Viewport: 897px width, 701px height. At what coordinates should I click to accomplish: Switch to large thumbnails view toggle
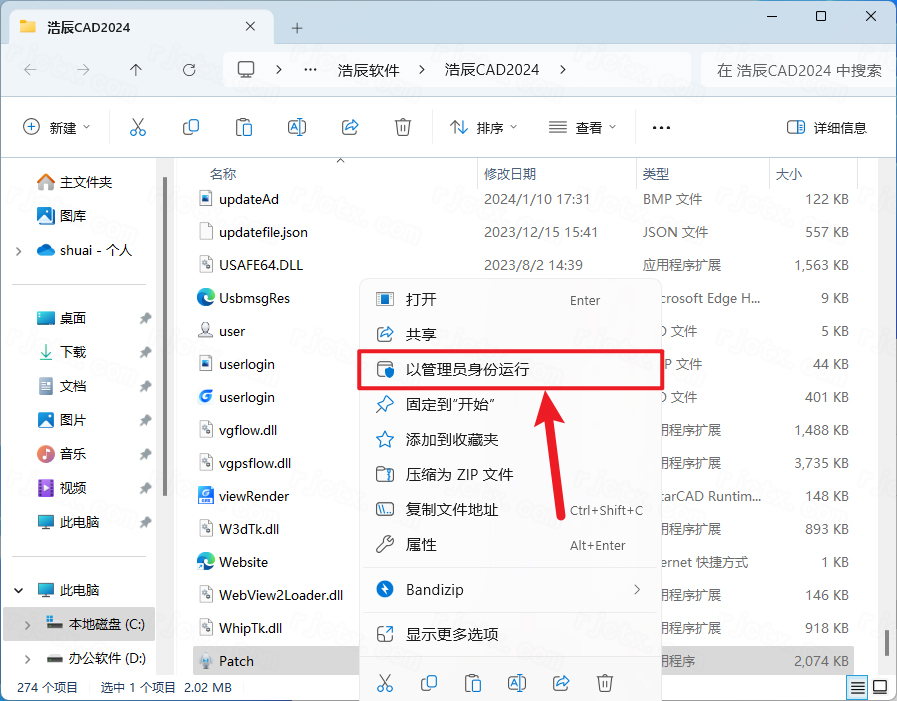[879, 688]
